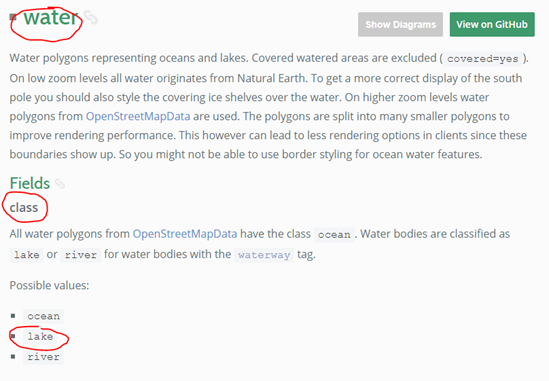Image resolution: width=549 pixels, height=381 pixels.
Task: Select the ocean value in possible values list
Action: [x=43, y=316]
